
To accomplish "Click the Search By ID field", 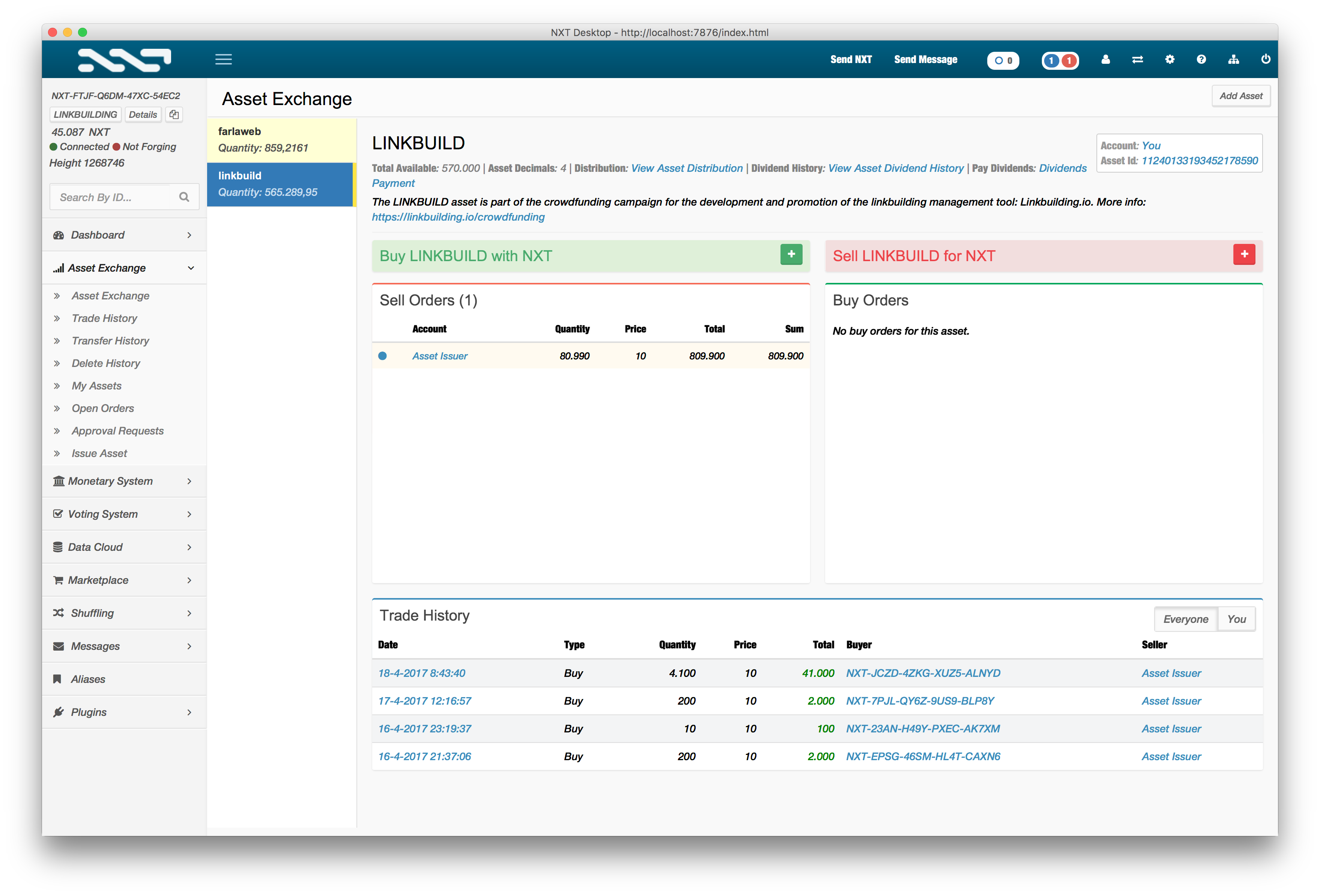I will coord(125,197).
